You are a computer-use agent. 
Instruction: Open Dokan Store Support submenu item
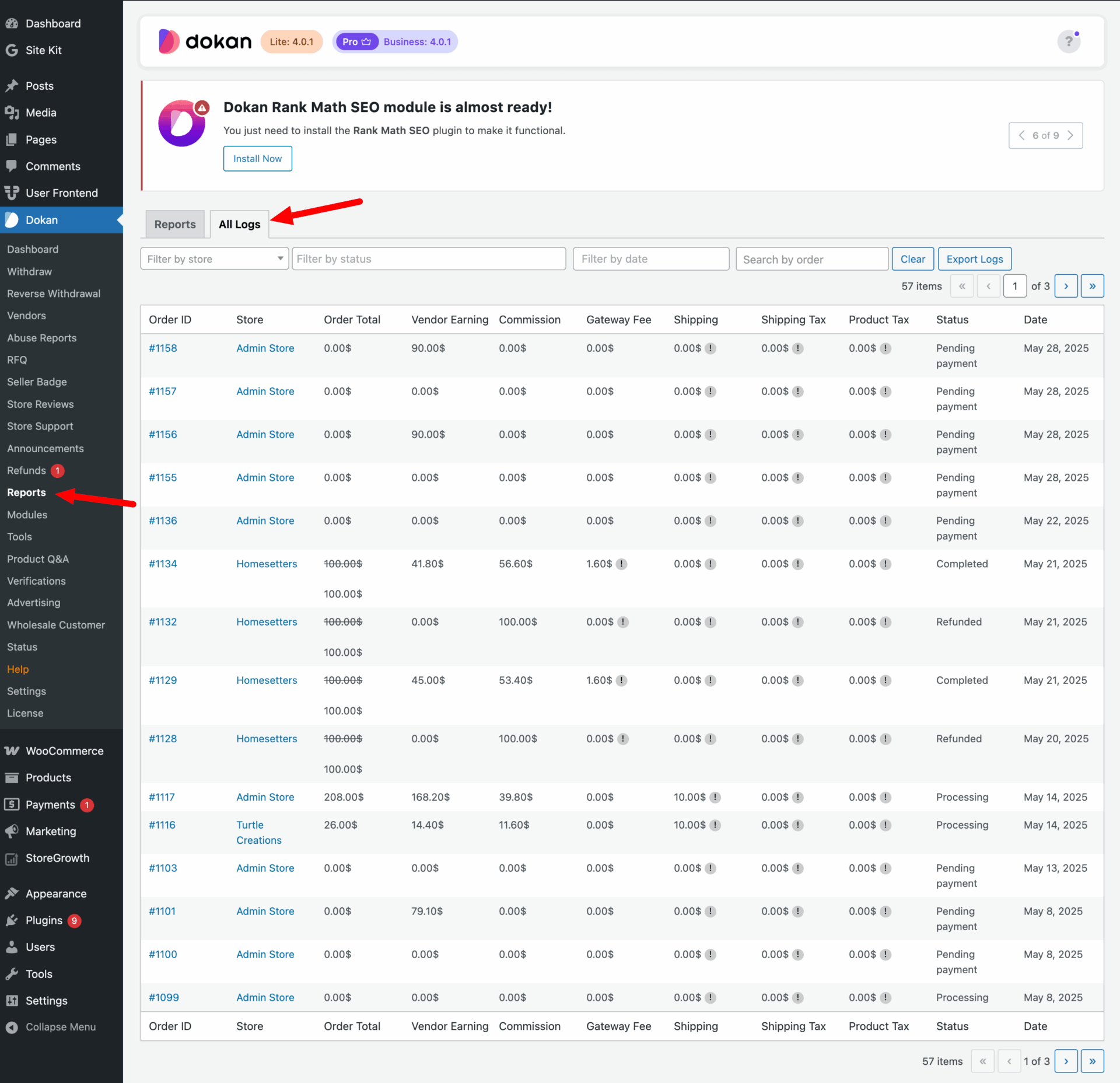[40, 427]
